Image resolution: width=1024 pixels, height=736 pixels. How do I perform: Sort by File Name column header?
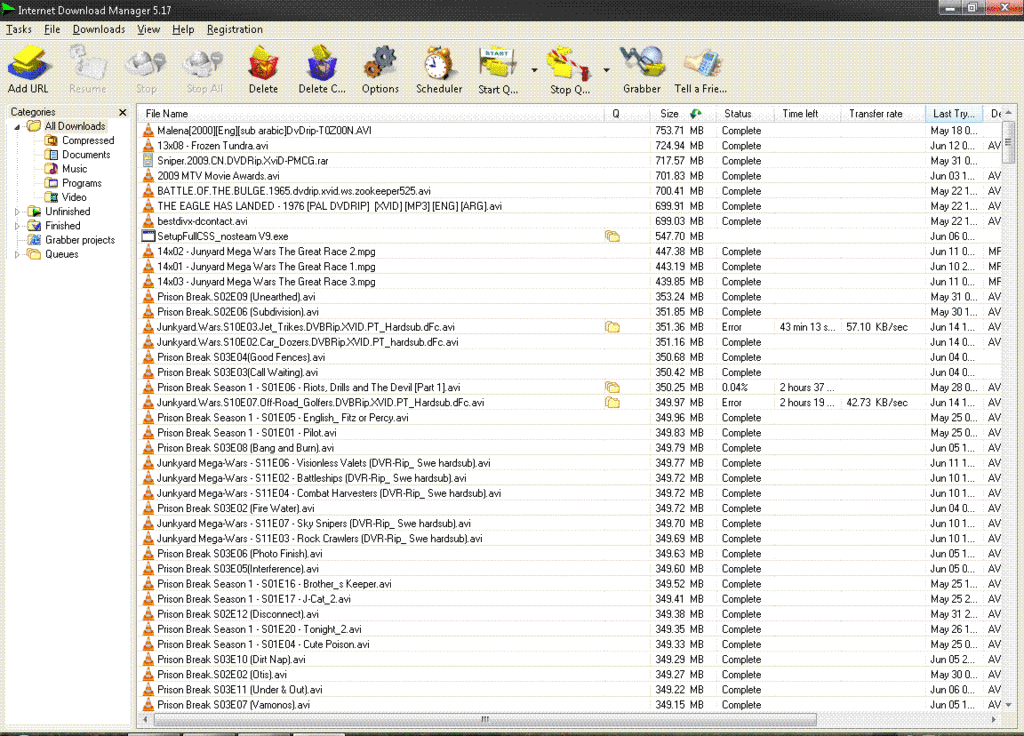click(371, 114)
